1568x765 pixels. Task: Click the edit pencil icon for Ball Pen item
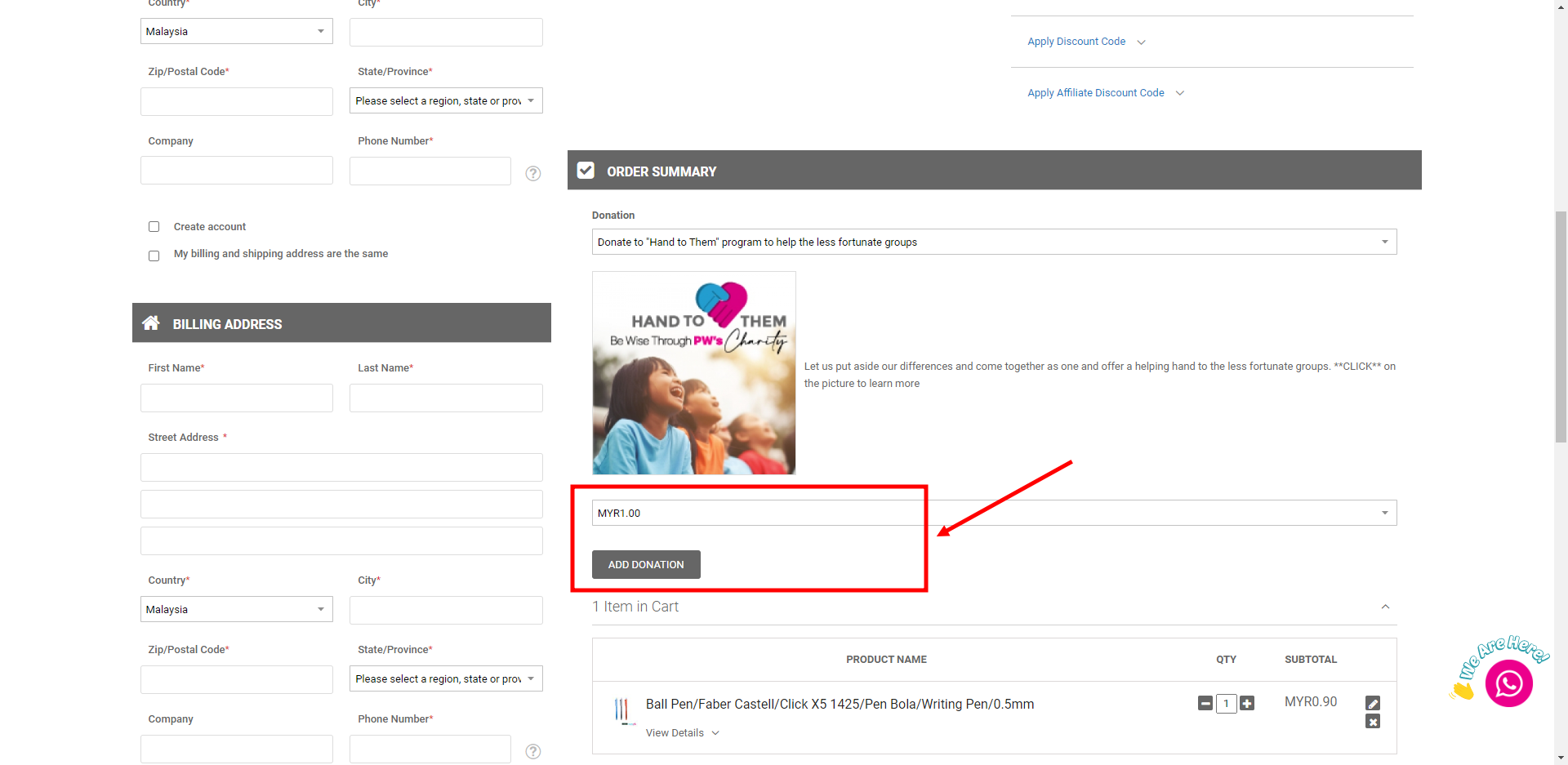pos(1373,703)
